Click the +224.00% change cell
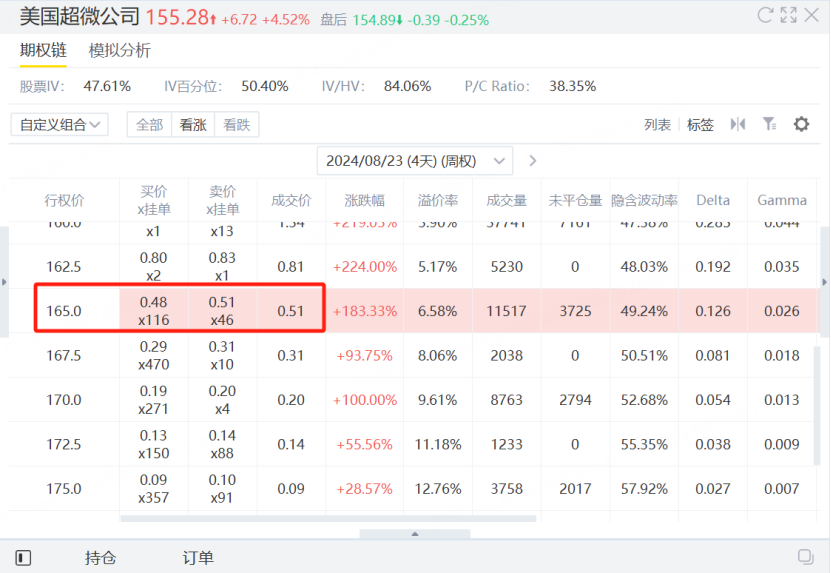Viewport: 831px width, 573px height. click(x=365, y=267)
